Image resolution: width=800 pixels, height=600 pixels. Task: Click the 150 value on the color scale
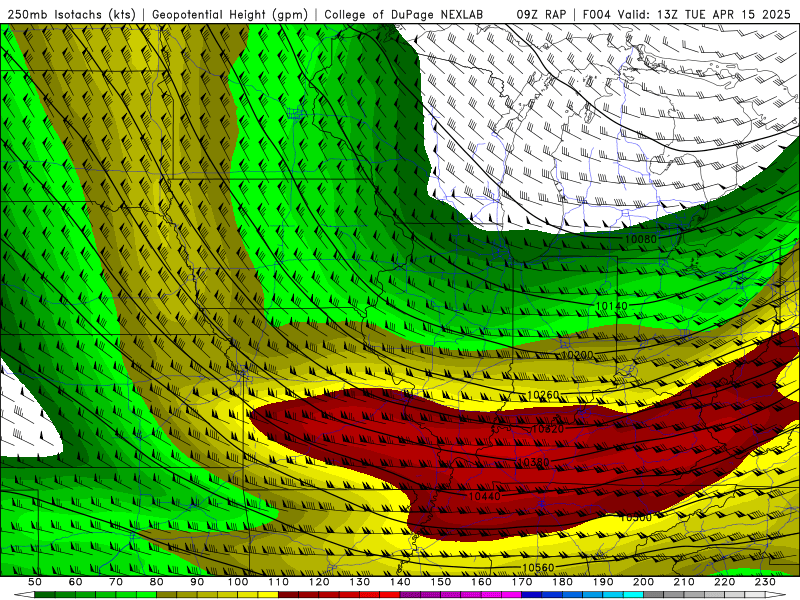click(x=441, y=582)
